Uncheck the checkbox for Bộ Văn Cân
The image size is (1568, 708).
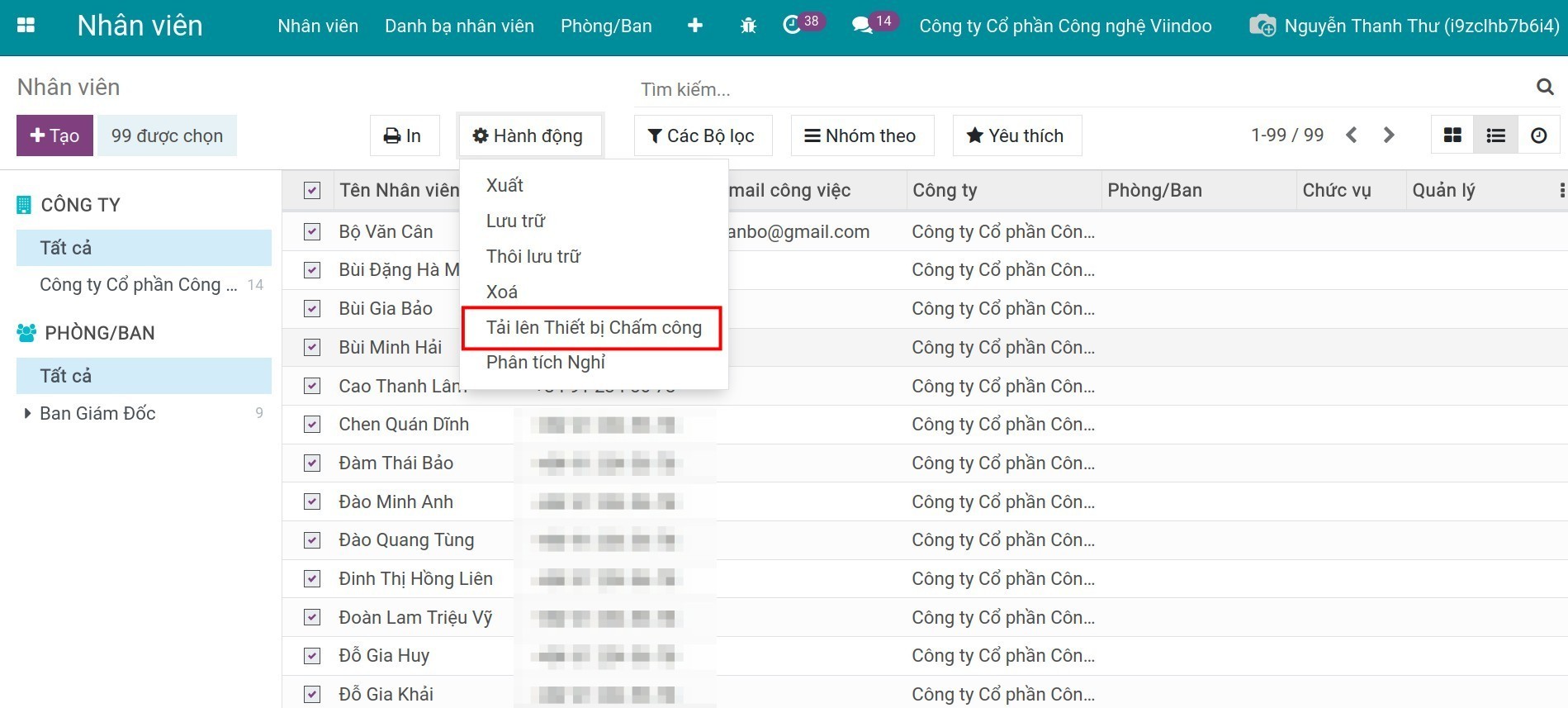click(x=312, y=232)
